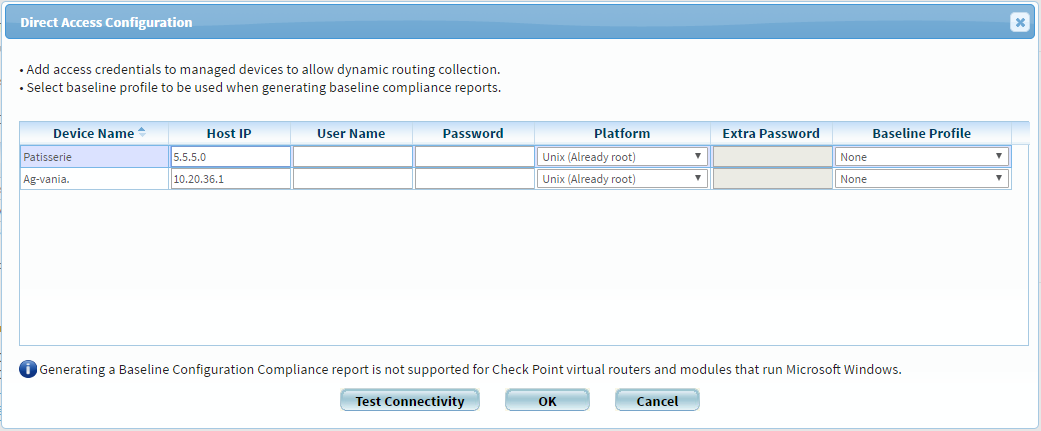Click the Cancel button
The image size is (1041, 431).
click(657, 401)
